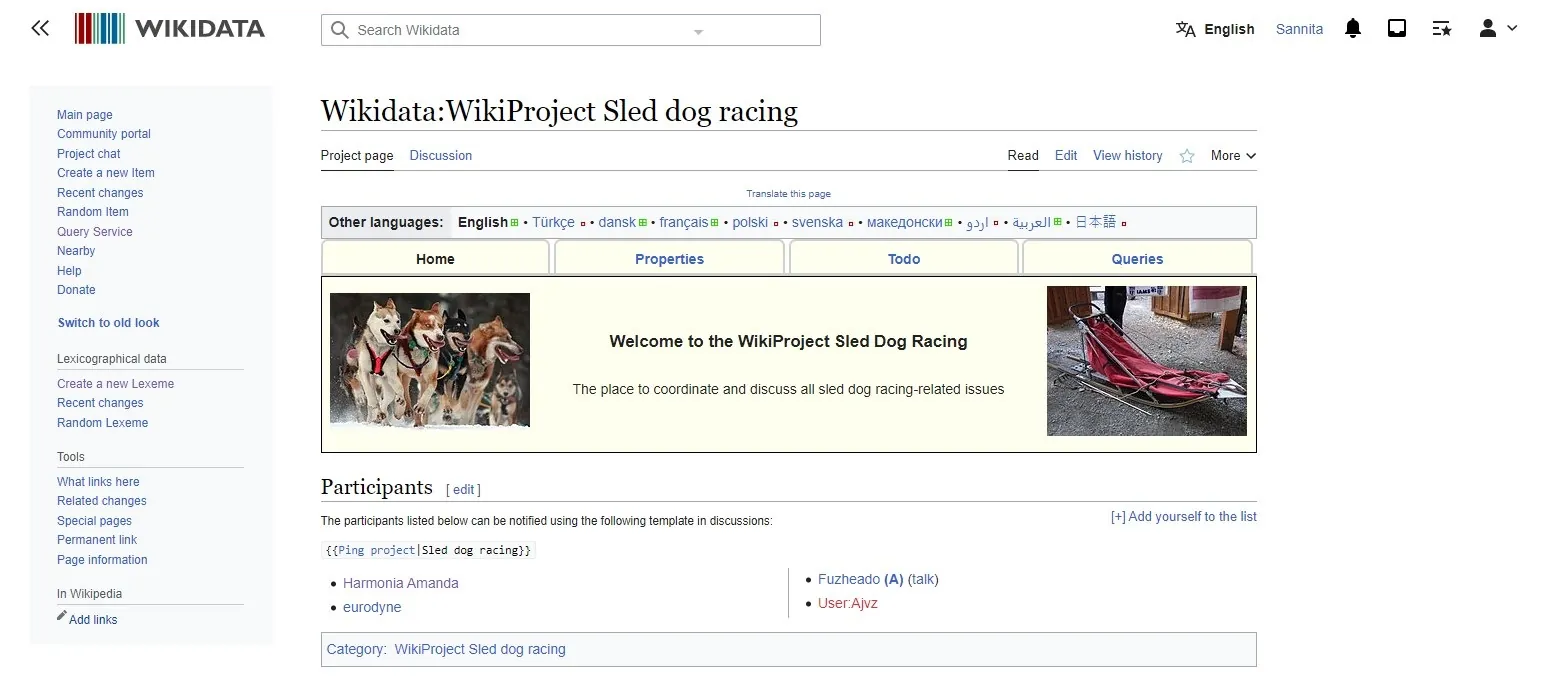Image resolution: width=1559 pixels, height=691 pixels.
Task: Click the pencil icon beside Add links
Action: [x=62, y=616]
